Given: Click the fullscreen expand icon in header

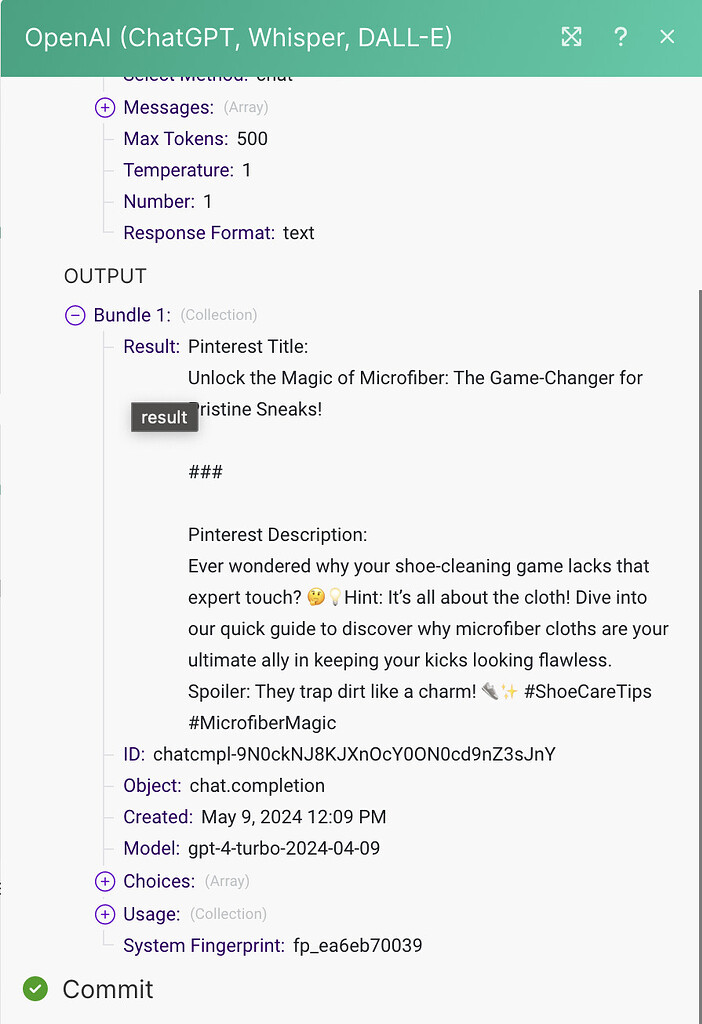Looking at the screenshot, I should pyautogui.click(x=571, y=37).
